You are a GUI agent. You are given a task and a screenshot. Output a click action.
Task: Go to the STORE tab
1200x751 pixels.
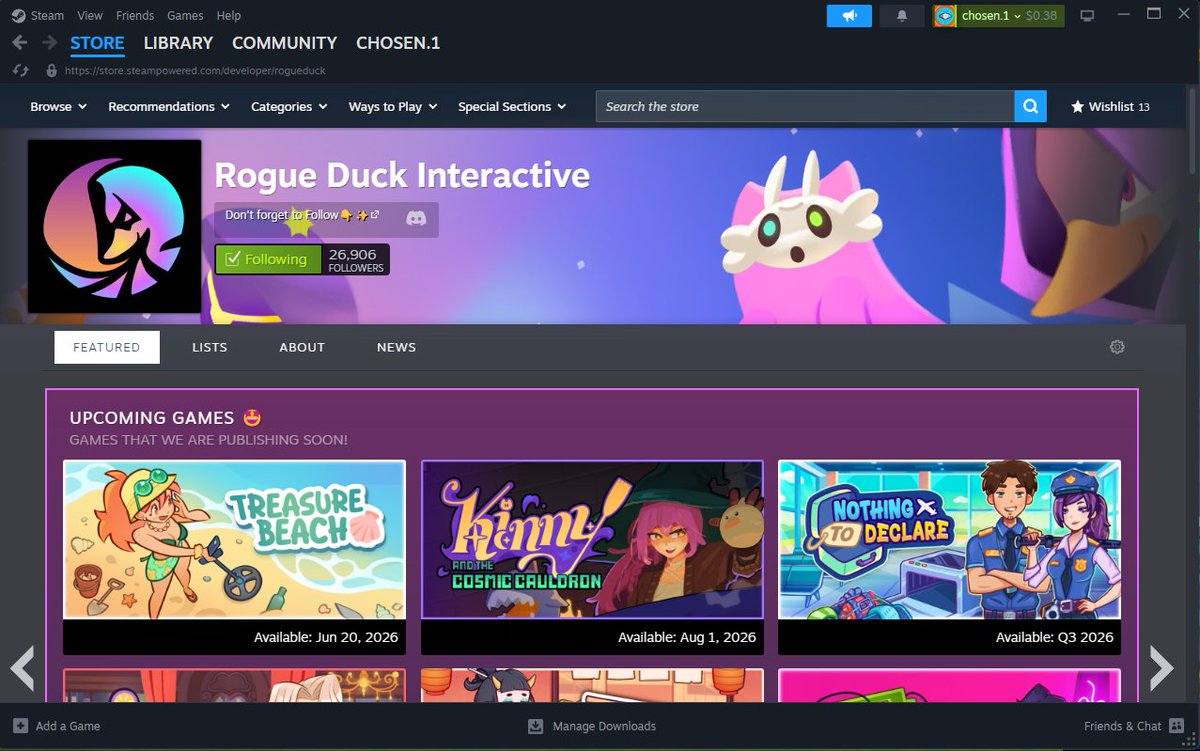[97, 43]
